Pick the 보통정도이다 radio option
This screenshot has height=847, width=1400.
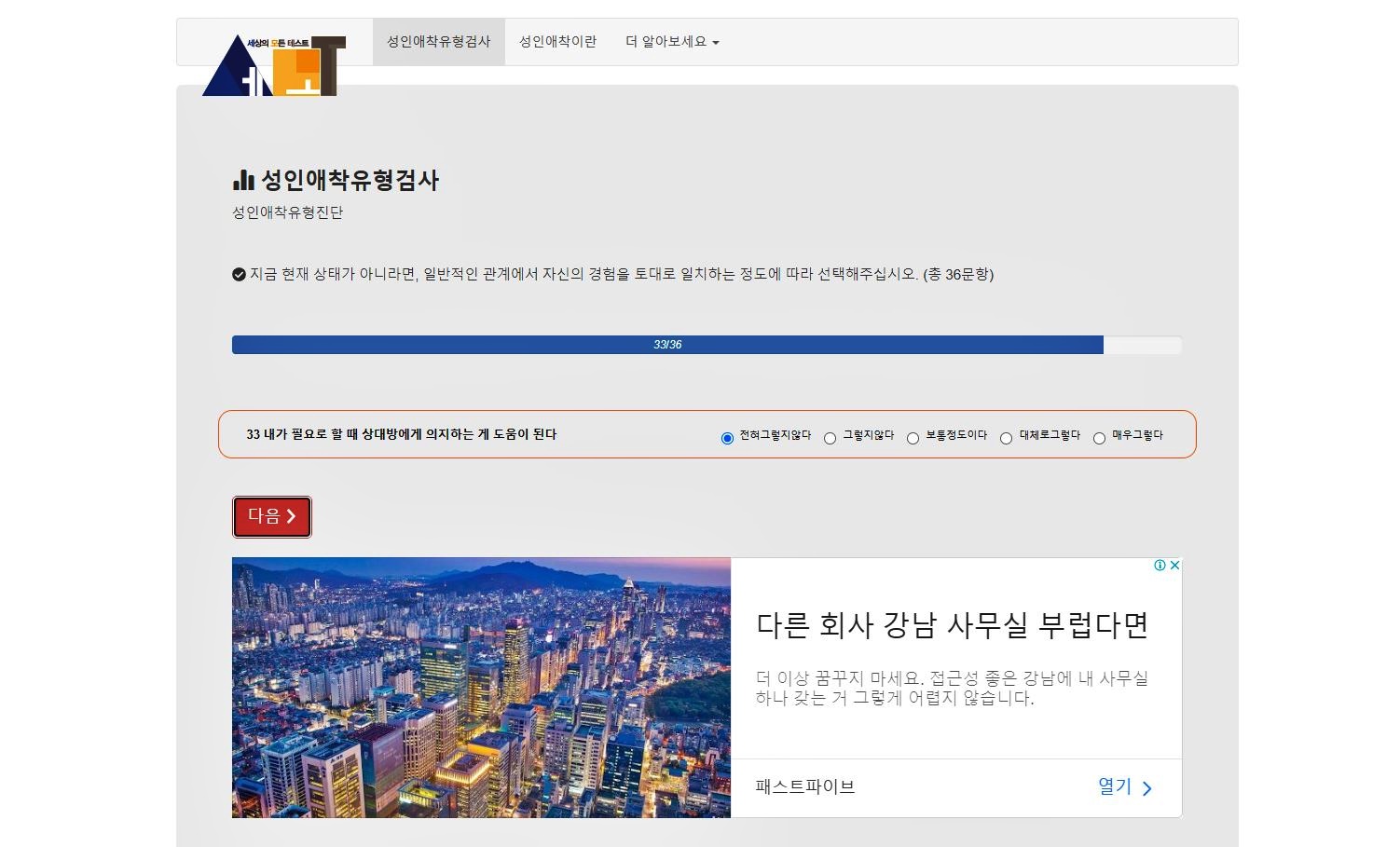click(x=913, y=439)
